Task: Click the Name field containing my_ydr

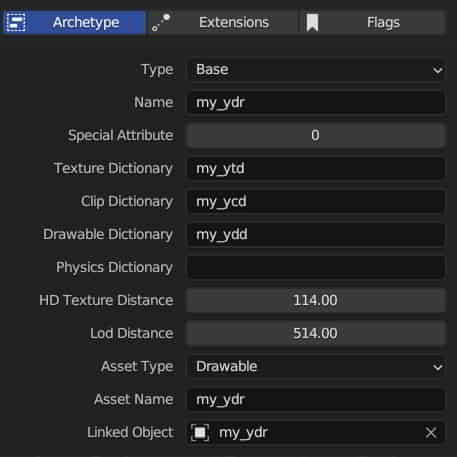Action: coord(316,102)
